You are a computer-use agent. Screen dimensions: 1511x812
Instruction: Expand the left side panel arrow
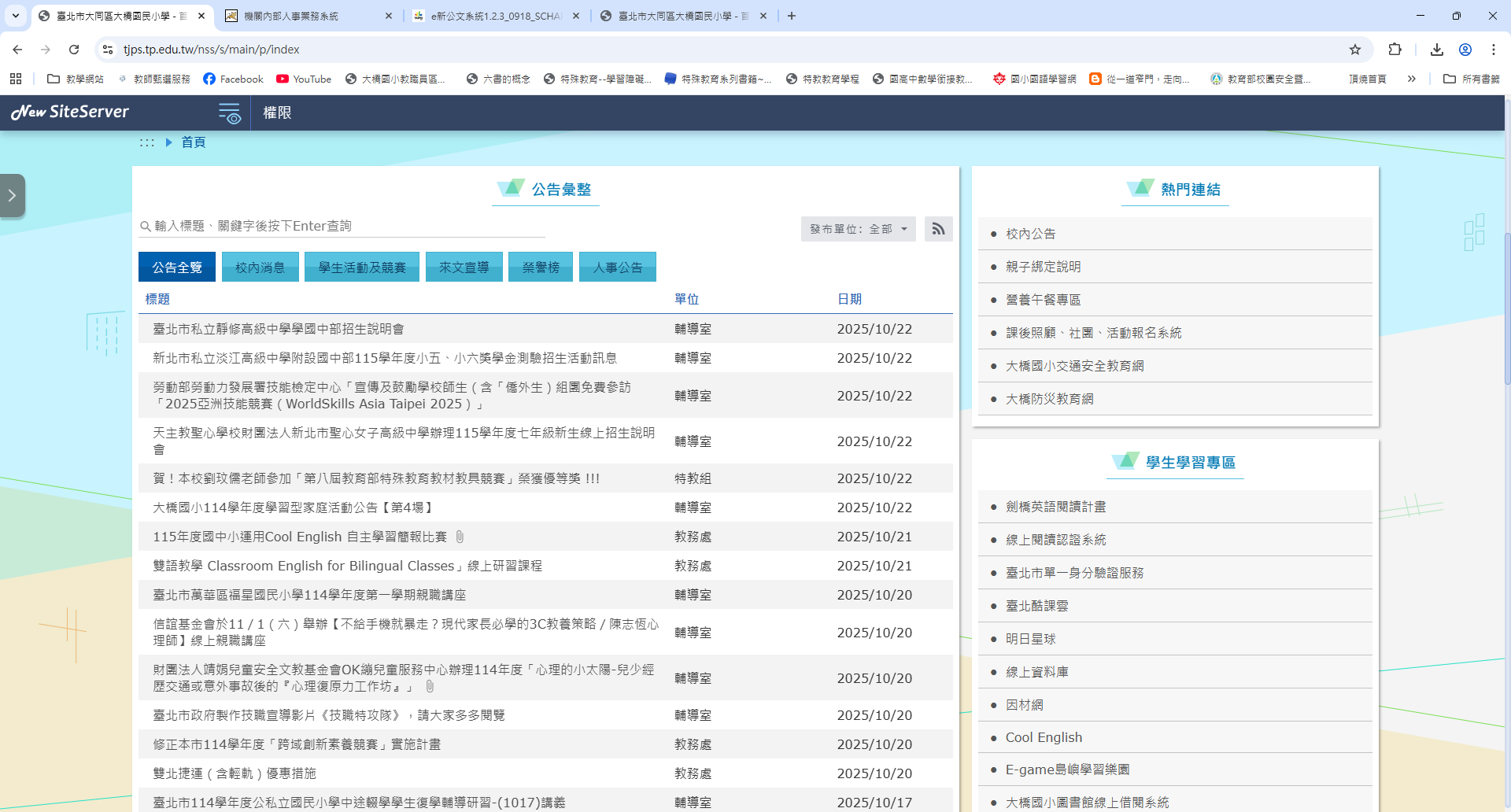coord(13,195)
